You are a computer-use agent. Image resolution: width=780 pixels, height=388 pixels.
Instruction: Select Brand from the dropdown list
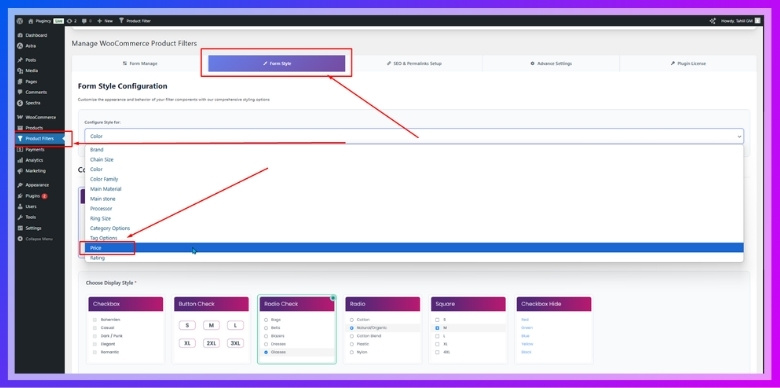click(414, 150)
